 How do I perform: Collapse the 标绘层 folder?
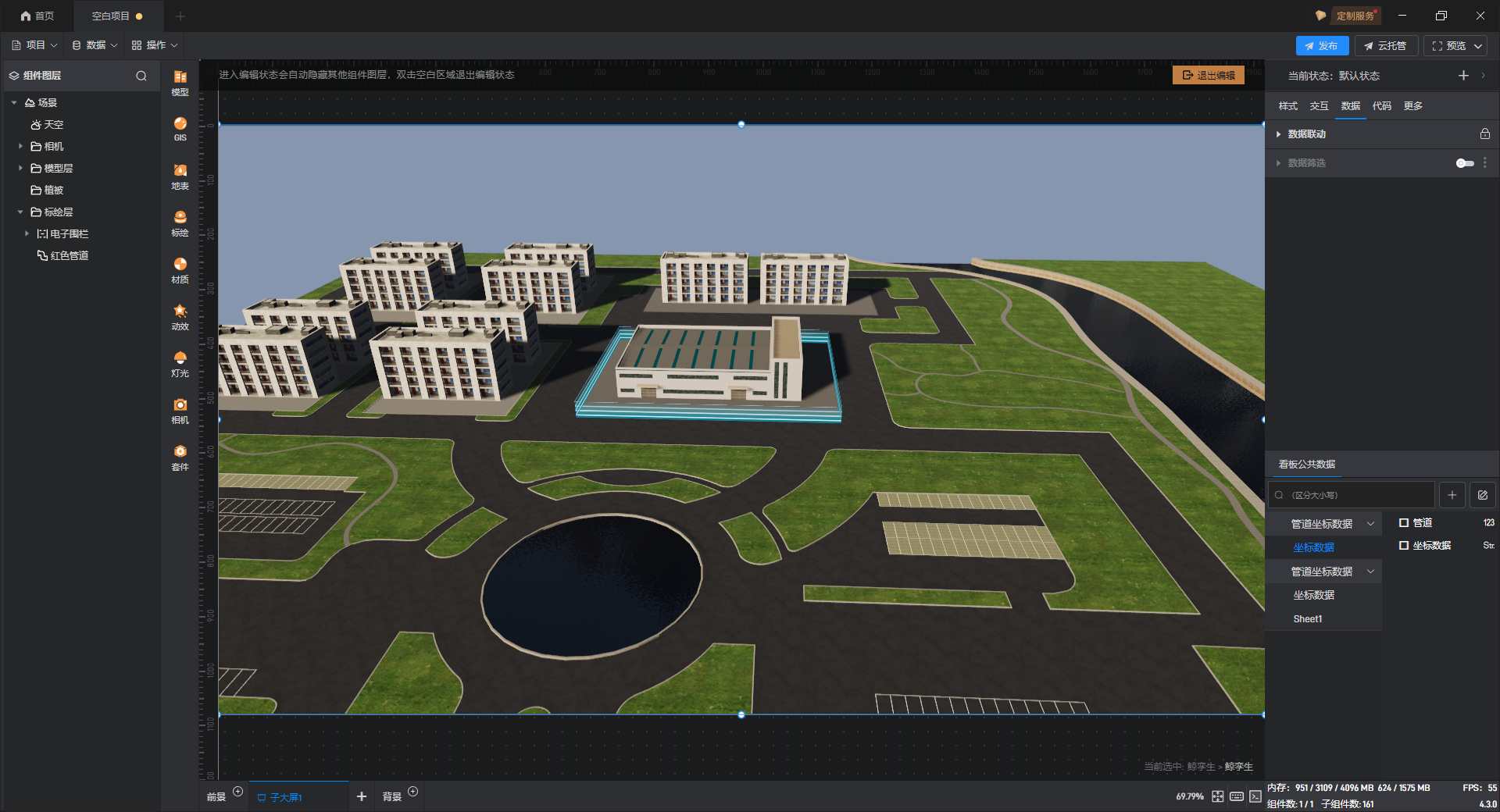click(x=21, y=212)
